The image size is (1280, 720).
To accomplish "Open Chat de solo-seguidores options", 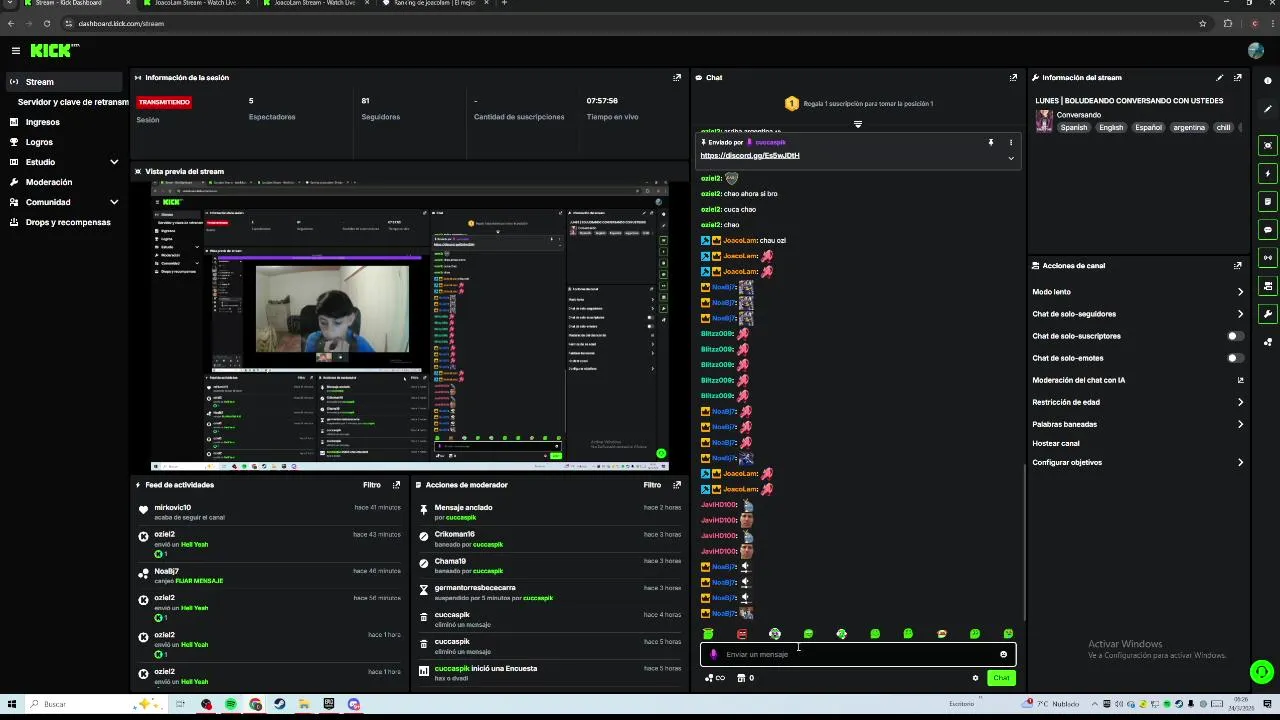I will tap(1138, 314).
